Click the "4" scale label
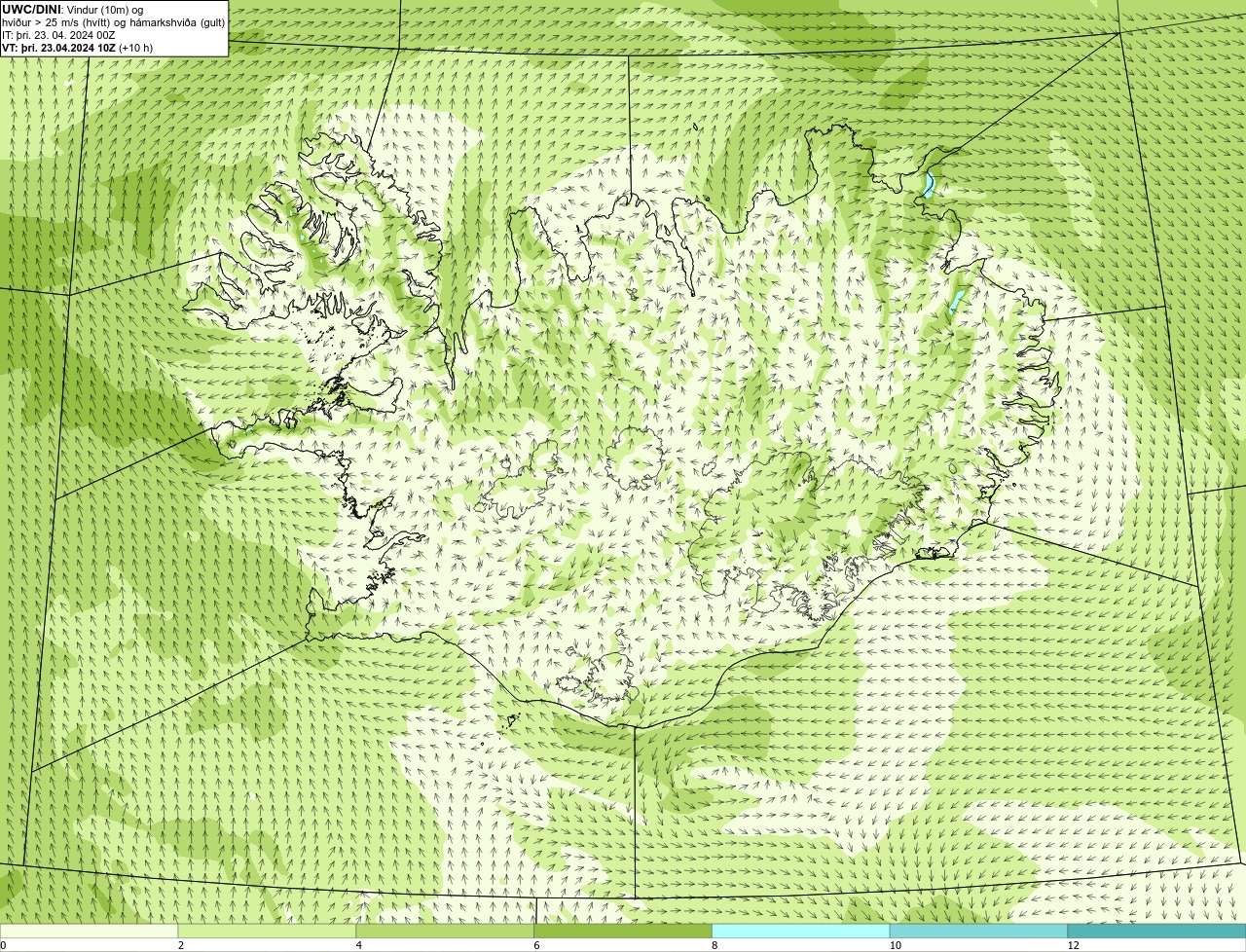Screen dimensions: 1246x952 359,945
